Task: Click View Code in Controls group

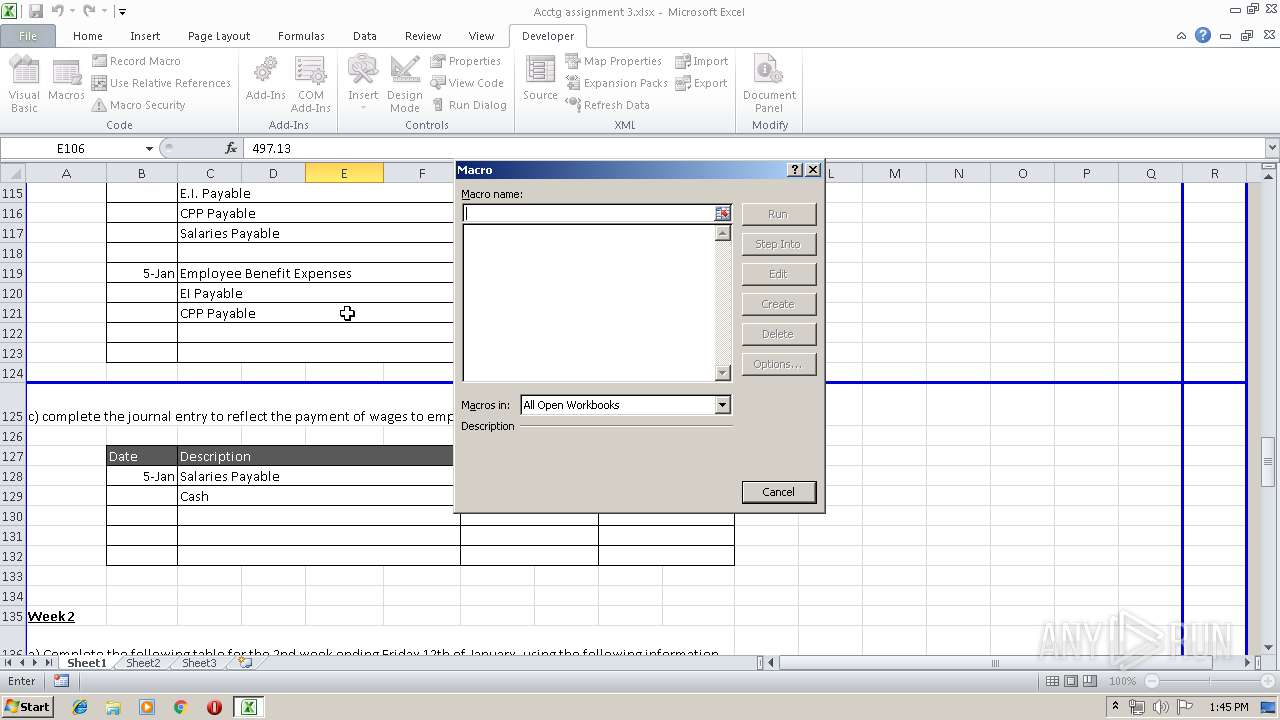Action: point(467,83)
